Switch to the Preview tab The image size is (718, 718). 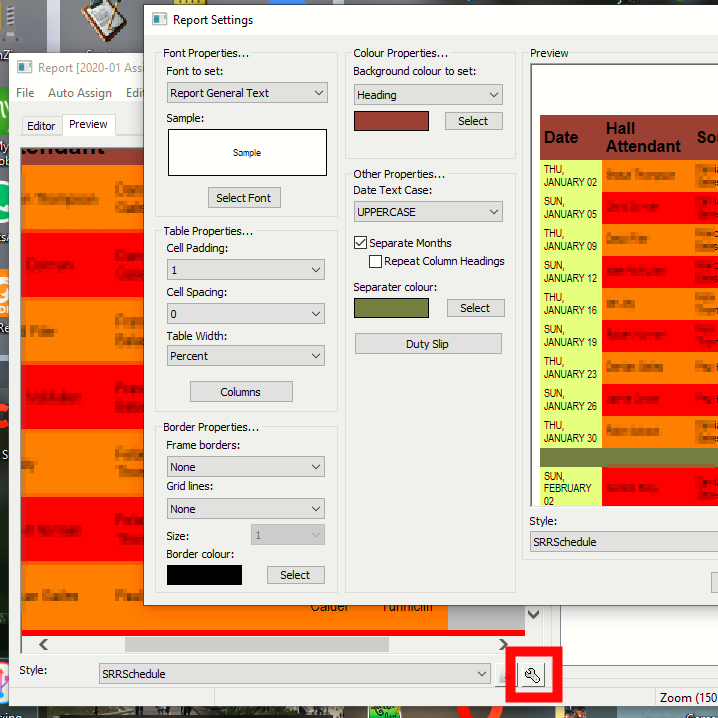coord(88,124)
